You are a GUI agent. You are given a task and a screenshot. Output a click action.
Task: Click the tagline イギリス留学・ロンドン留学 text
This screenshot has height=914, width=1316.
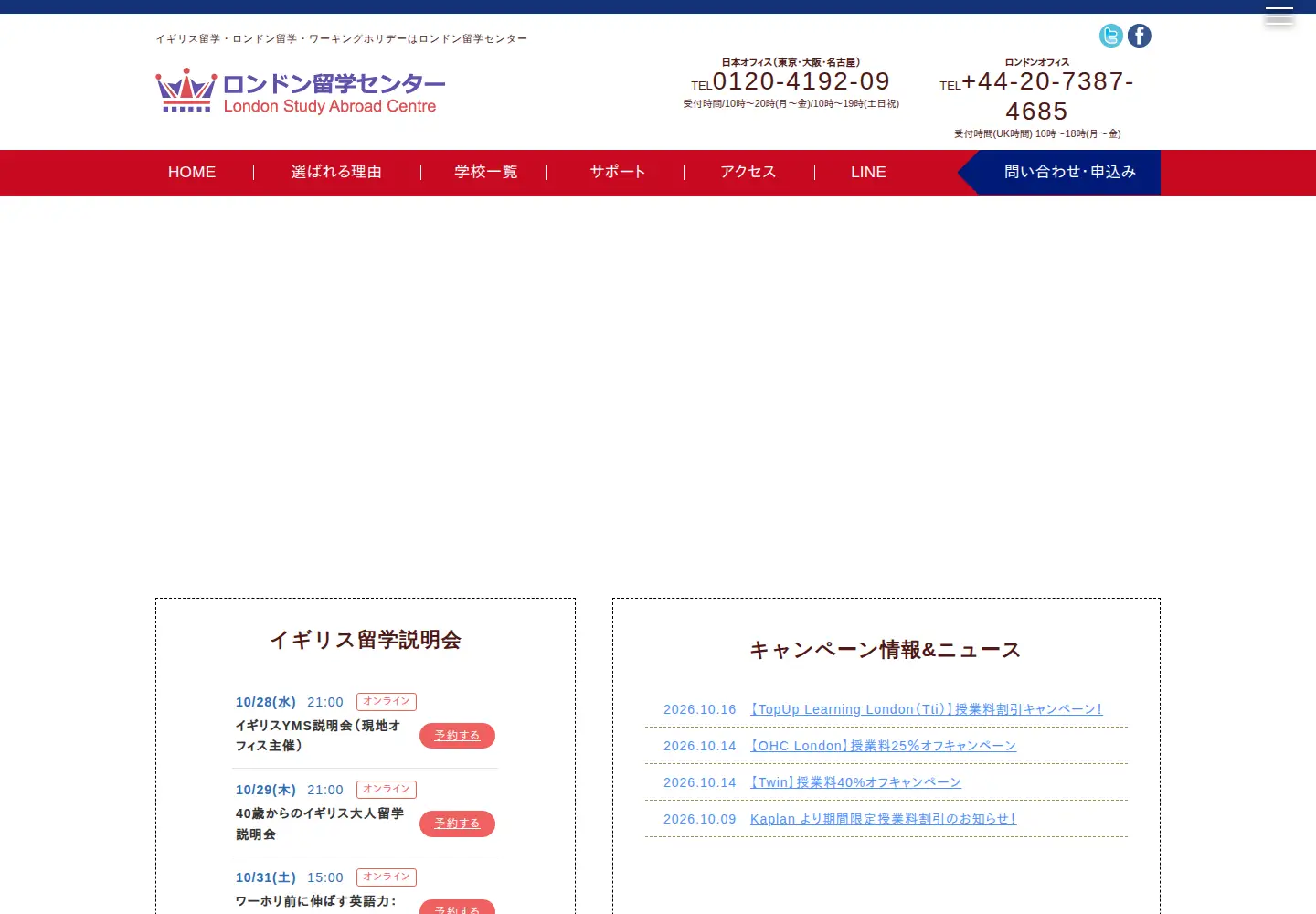[x=342, y=38]
